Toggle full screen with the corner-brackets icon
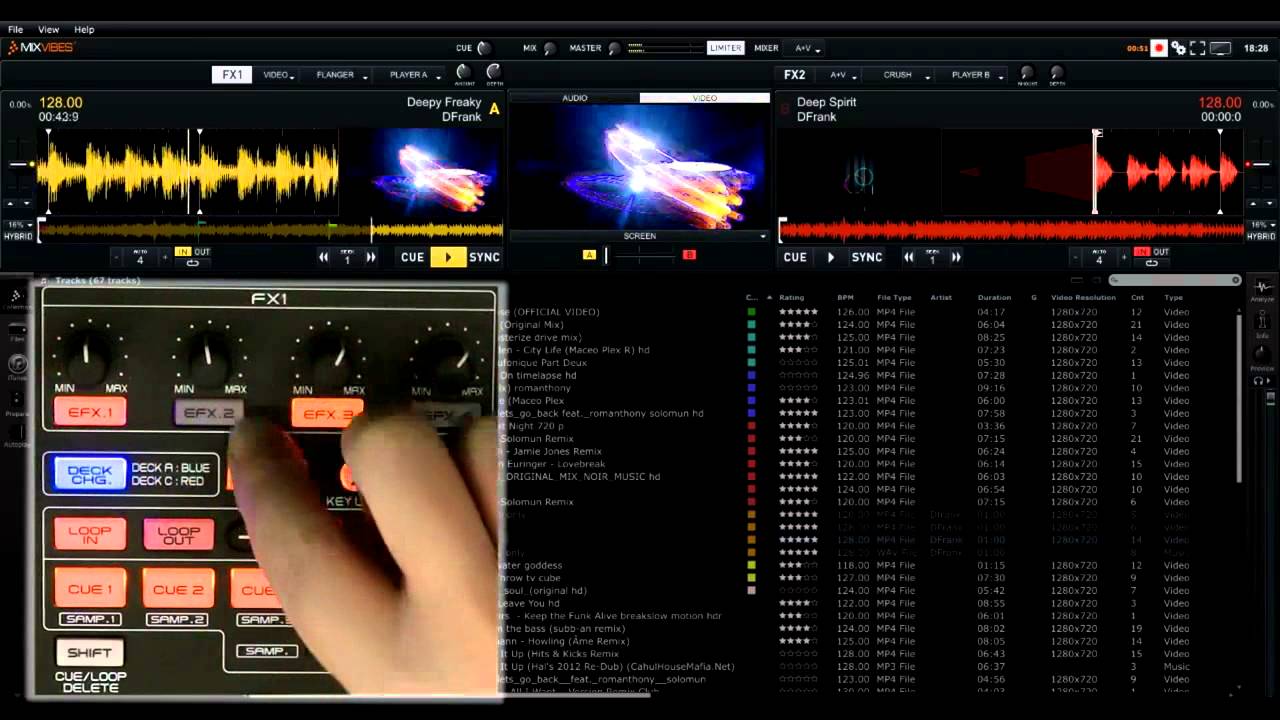 1198,48
